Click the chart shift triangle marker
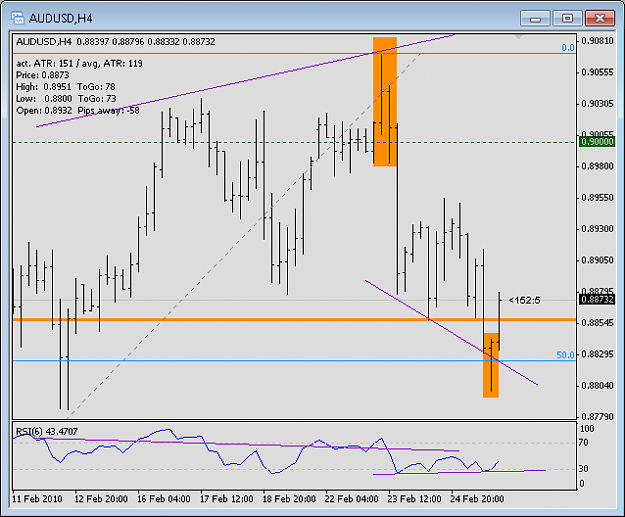 [518, 37]
